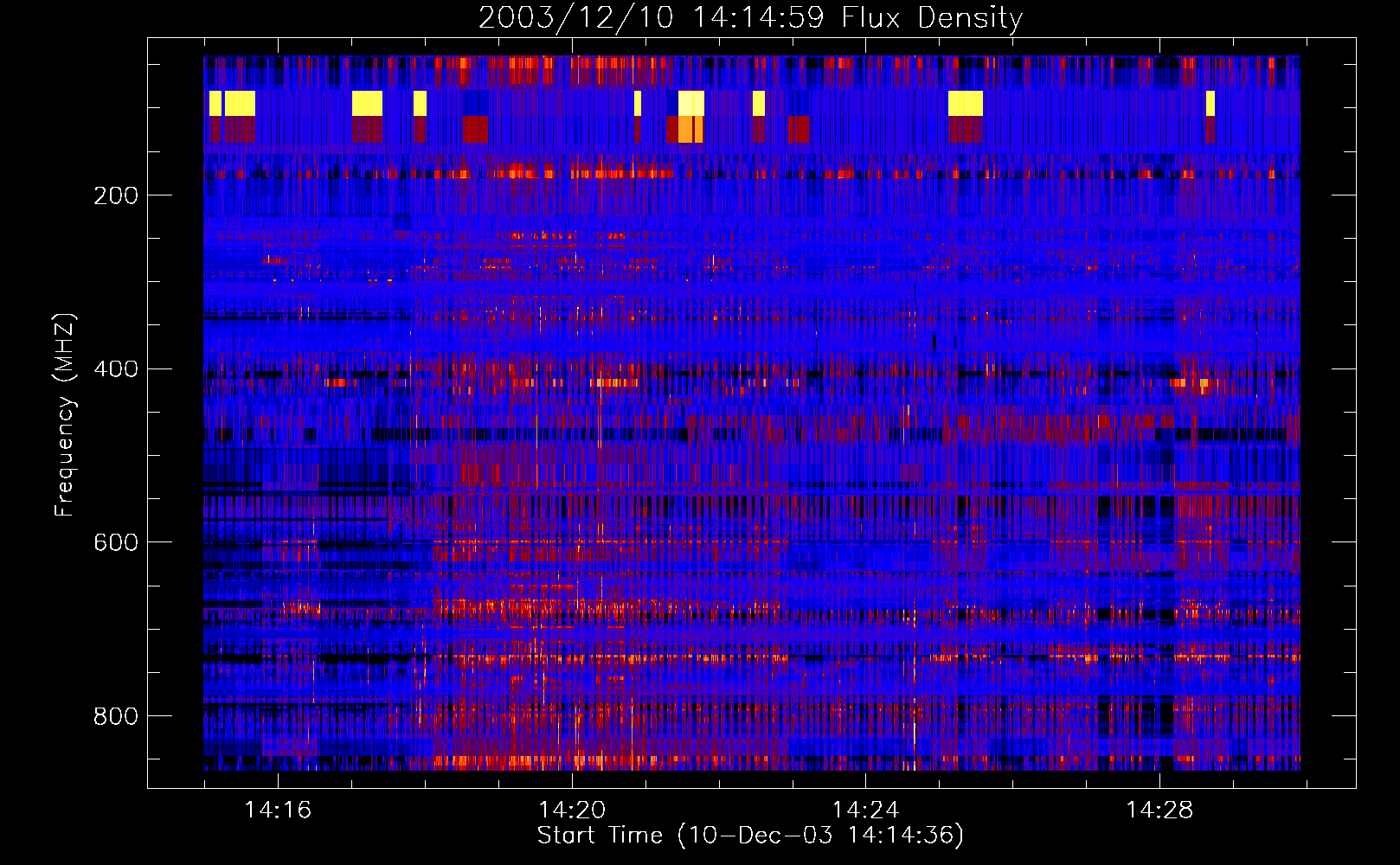Click the 14:24 time tick label
1400x865 pixels.
865,811
